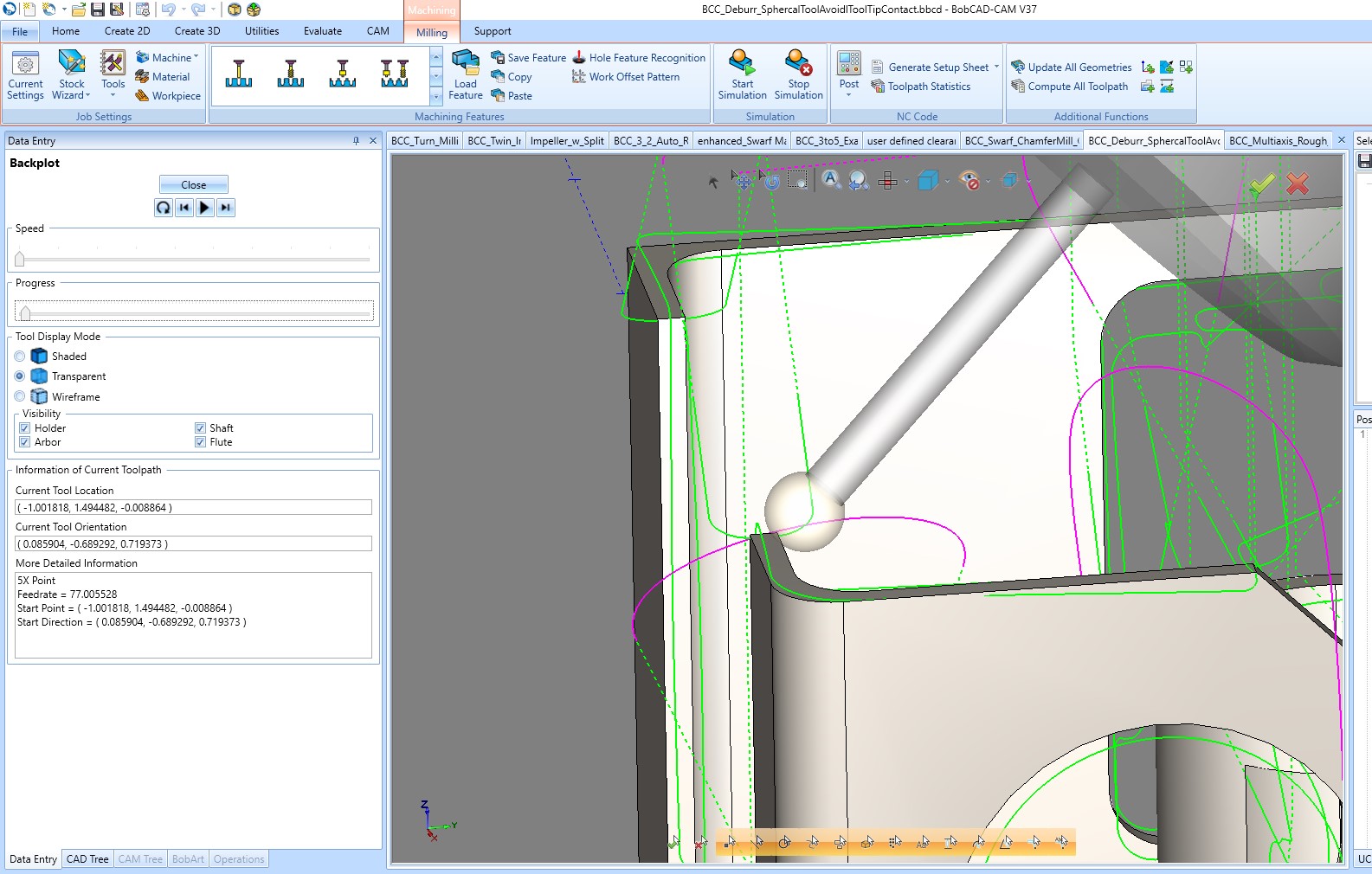Select the Shaded tool display mode
This screenshot has height=874, width=1372.
(x=20, y=357)
